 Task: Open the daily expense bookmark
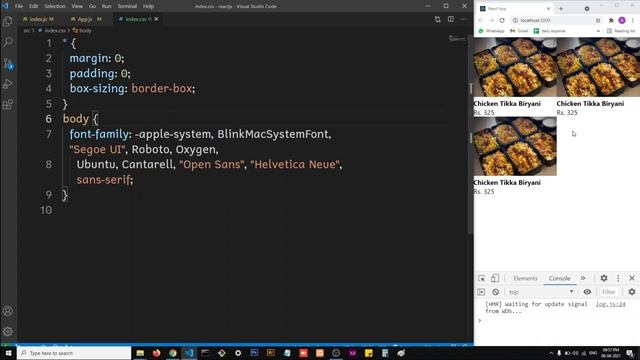click(x=550, y=31)
